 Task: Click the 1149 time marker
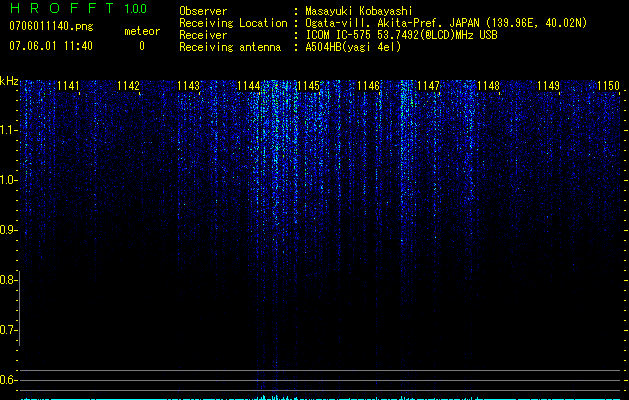click(x=548, y=86)
